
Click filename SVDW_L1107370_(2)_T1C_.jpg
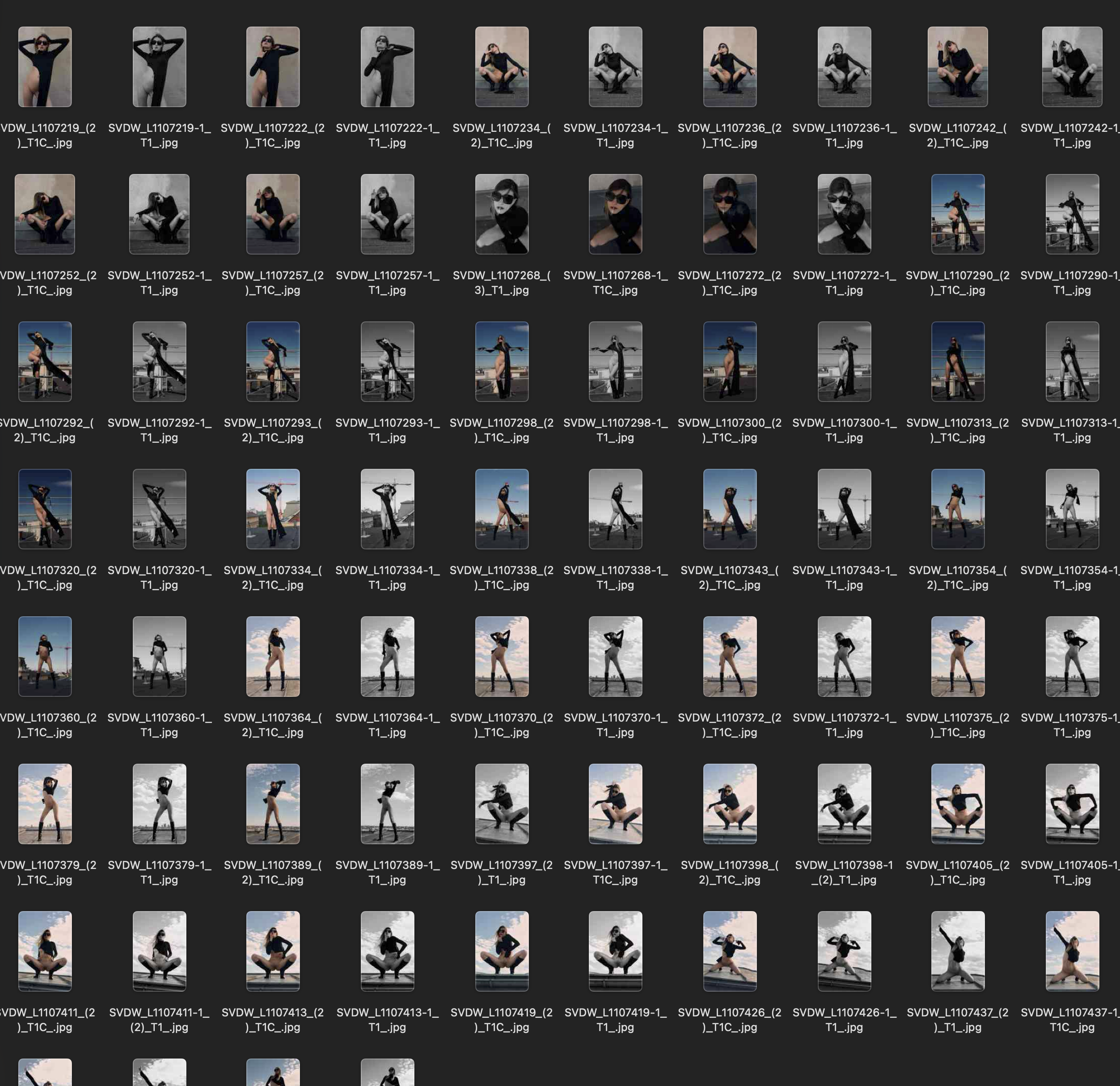tap(502, 725)
